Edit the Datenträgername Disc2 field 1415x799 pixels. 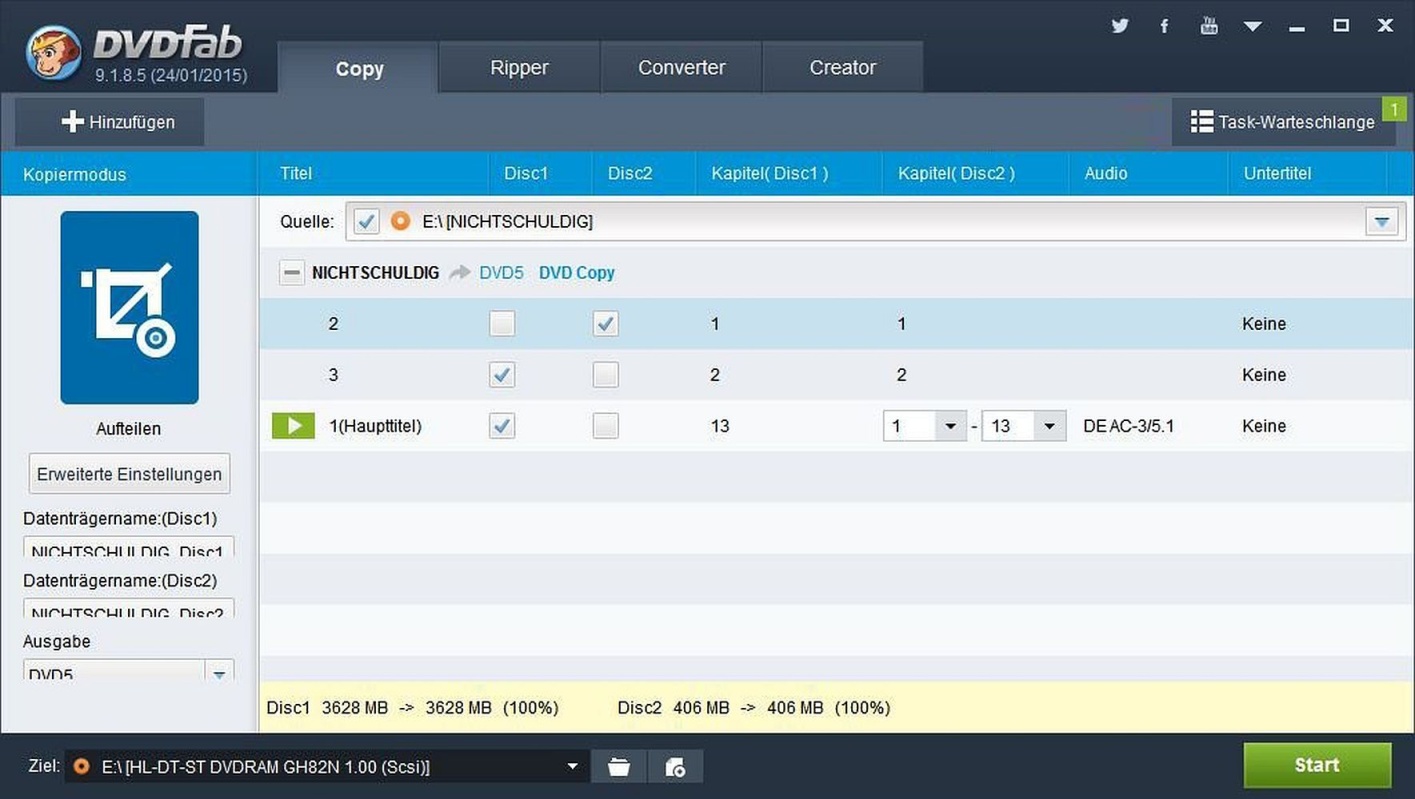[129, 609]
